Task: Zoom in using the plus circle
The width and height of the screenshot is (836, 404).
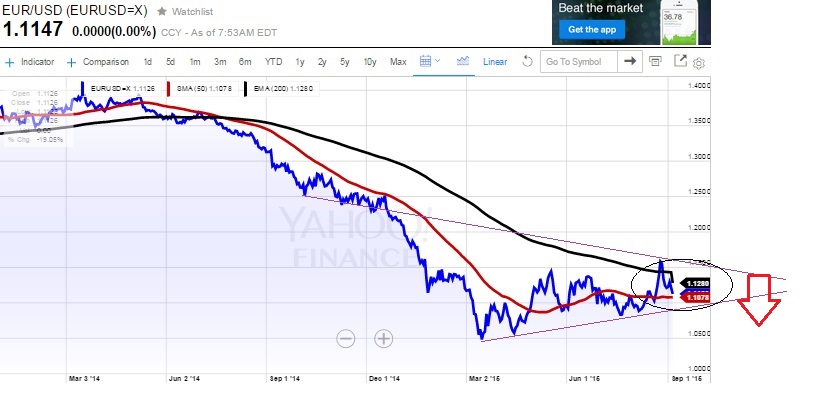Action: [383, 338]
